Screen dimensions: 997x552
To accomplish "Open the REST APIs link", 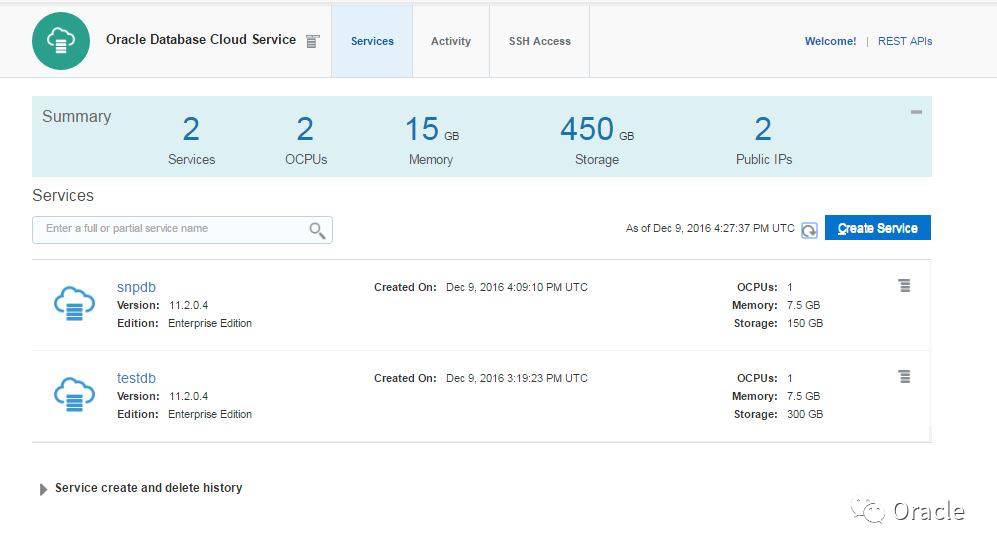I will [x=905, y=41].
